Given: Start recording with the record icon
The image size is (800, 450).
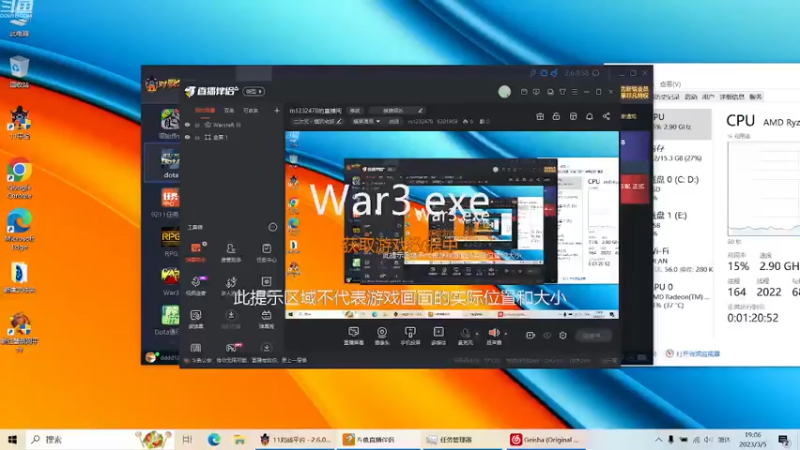Looking at the screenshot, I should [530, 335].
